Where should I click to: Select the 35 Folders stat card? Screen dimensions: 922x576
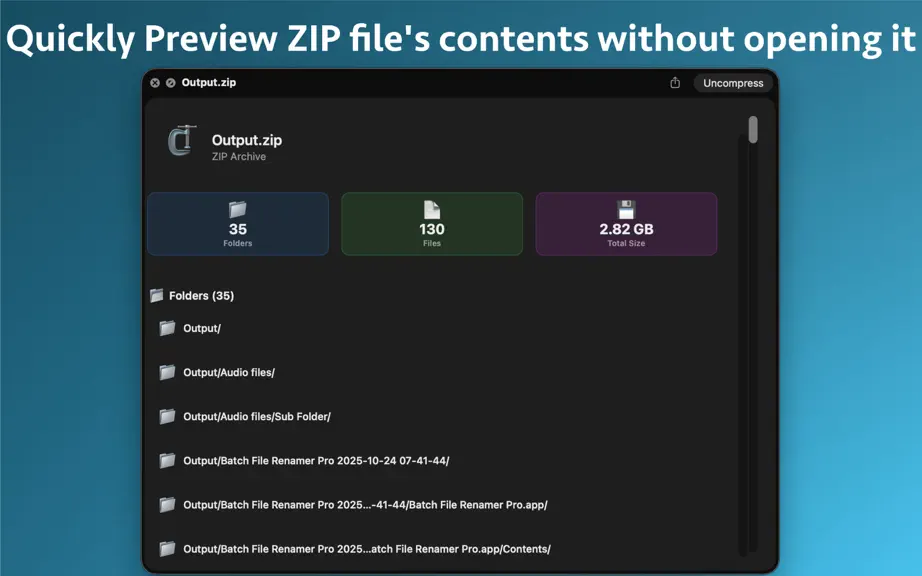point(238,224)
